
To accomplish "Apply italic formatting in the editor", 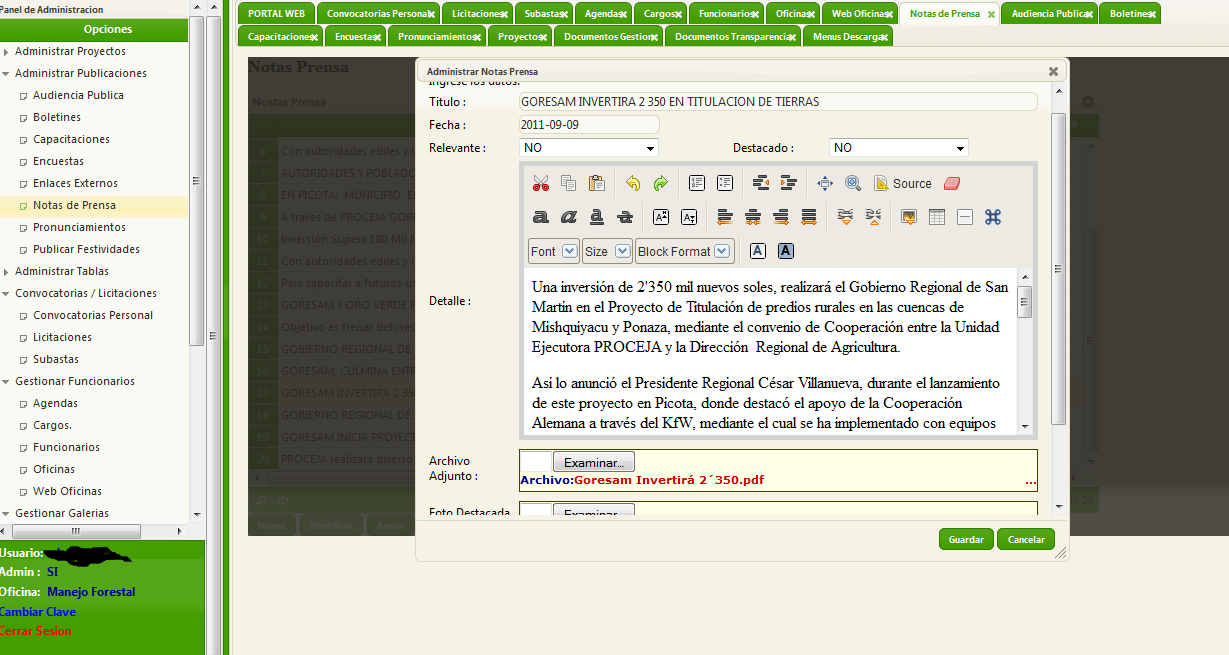I will [x=569, y=217].
